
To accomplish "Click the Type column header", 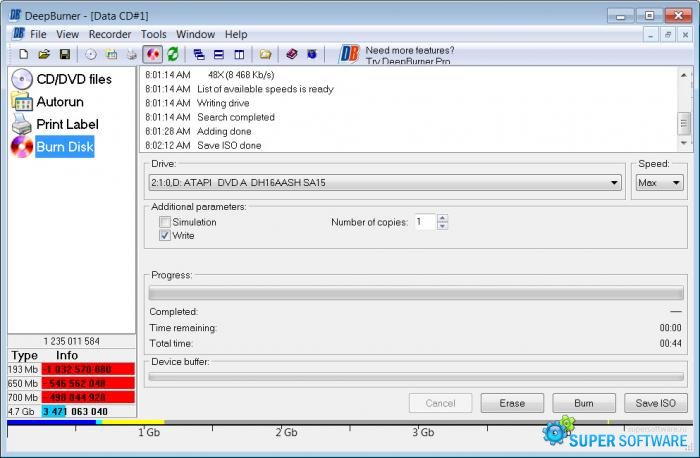I will click(25, 355).
